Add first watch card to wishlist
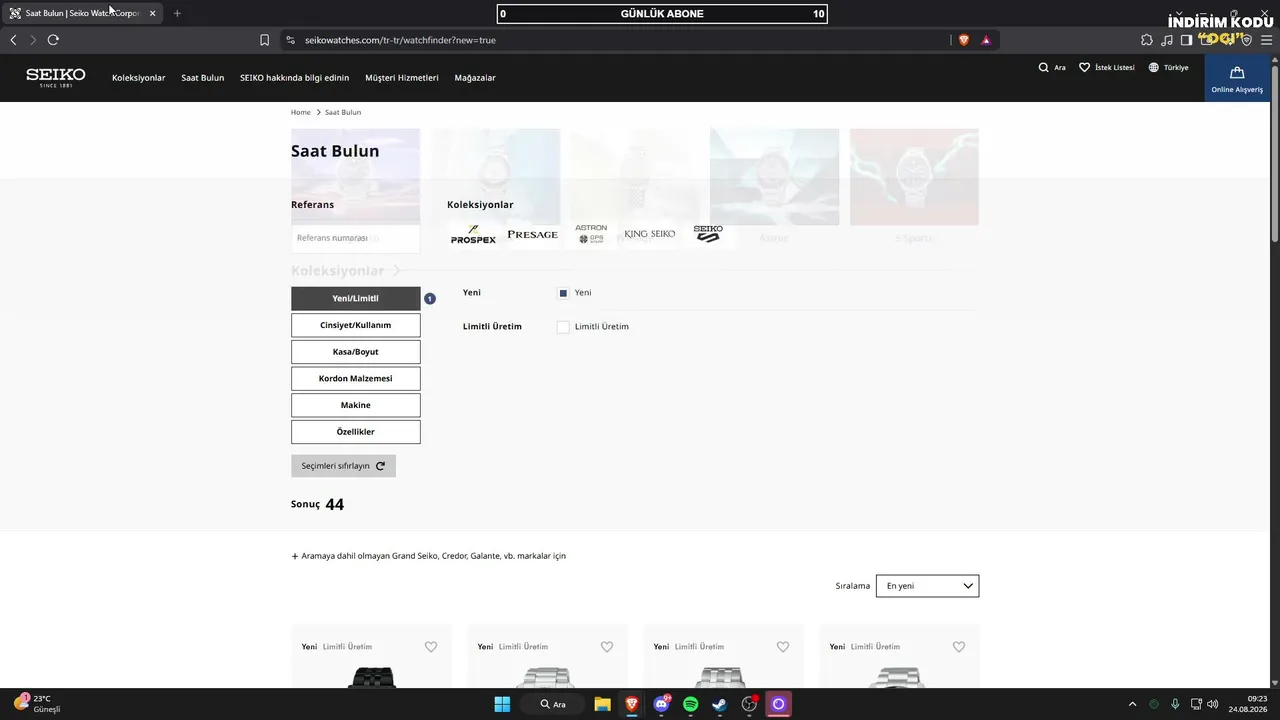Screen dimensions: 1280x720 click(x=431, y=647)
